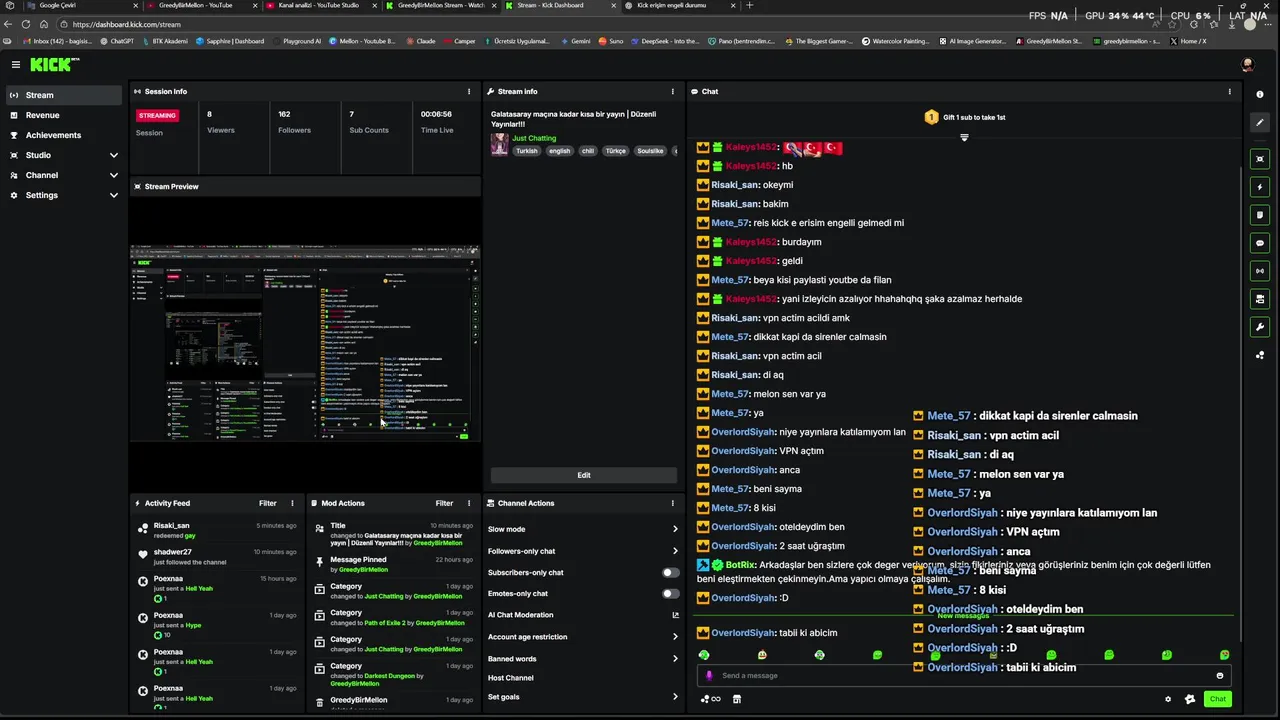Click the focus-frame icon in the right sidebar
1280x720 pixels.
1259,159
